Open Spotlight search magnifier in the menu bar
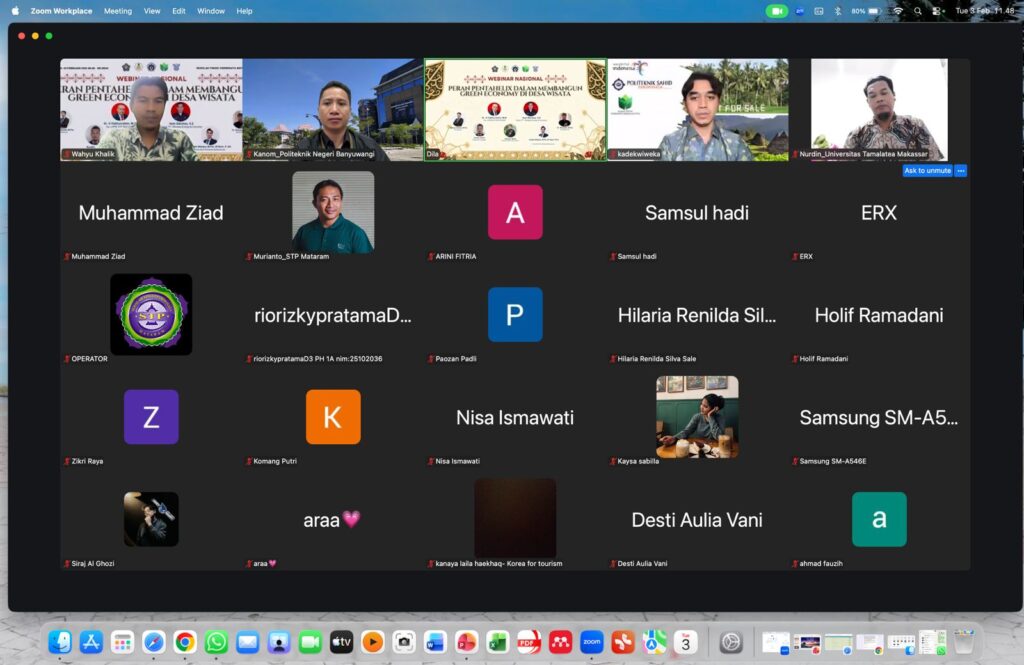 tap(918, 11)
